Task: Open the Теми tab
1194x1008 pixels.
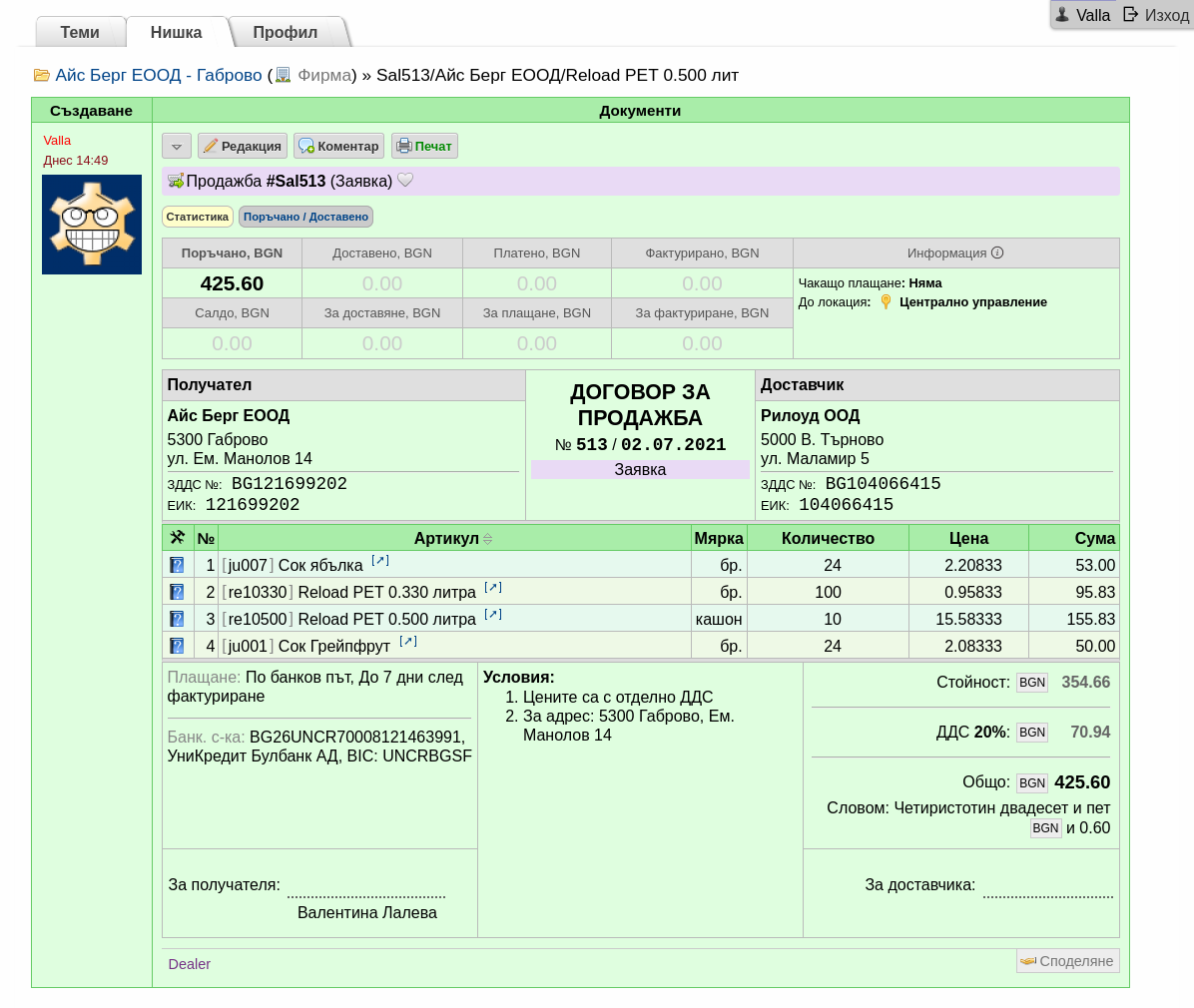Action: coord(80,32)
